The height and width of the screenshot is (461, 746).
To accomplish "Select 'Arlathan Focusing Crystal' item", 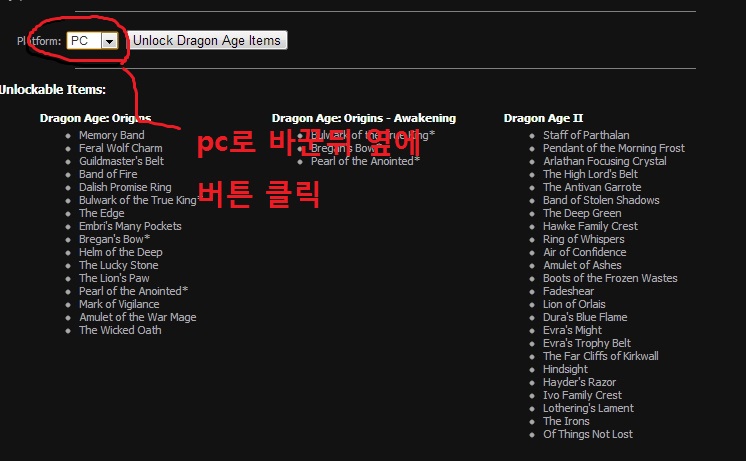I will pos(605,161).
